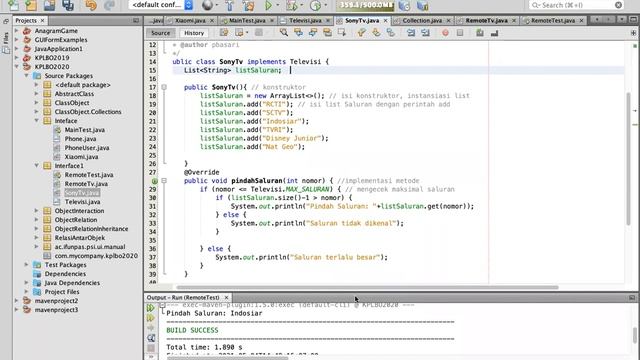Focus the Search field at top right

coord(576,5)
